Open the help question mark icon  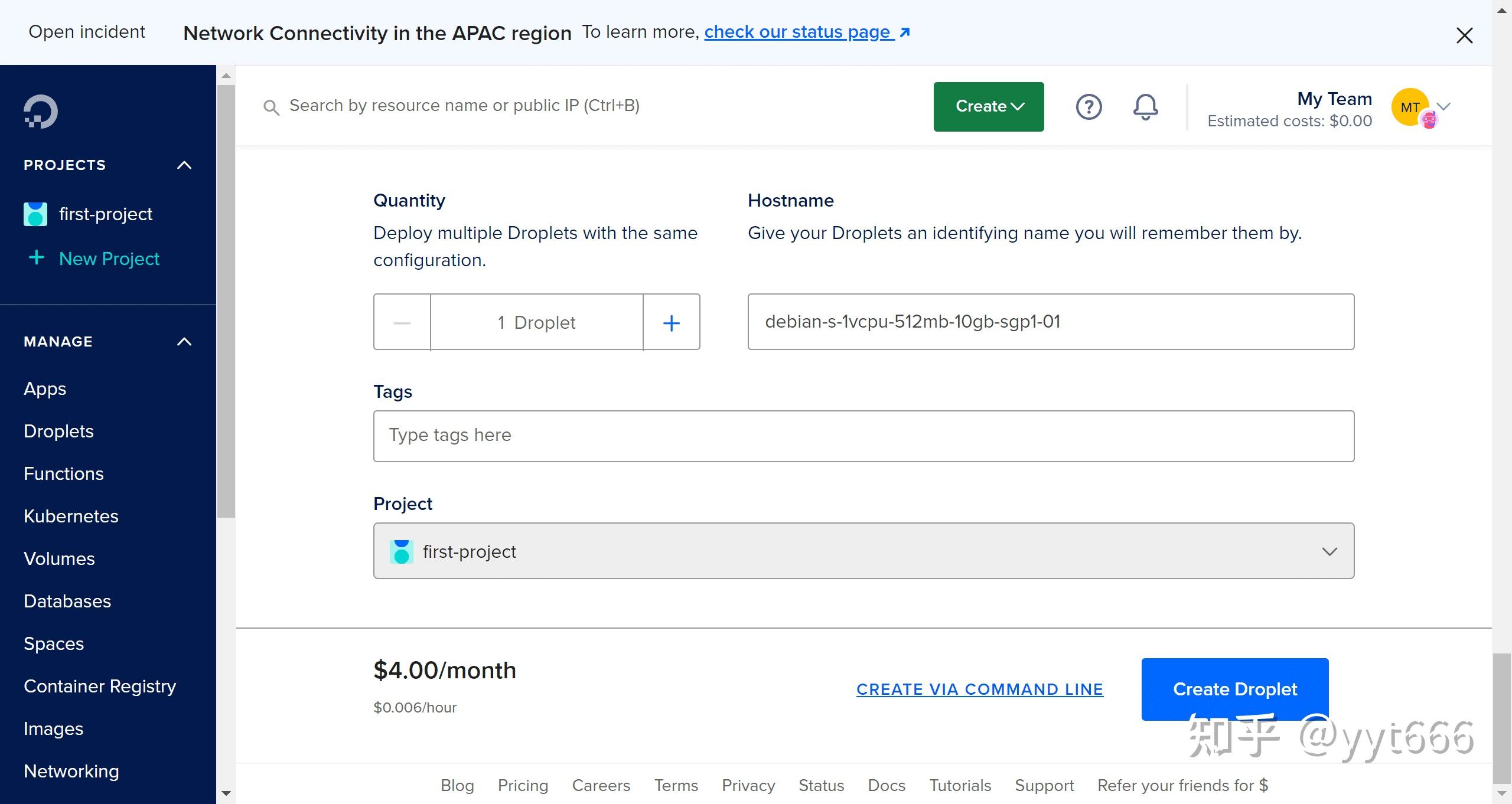[x=1089, y=107]
